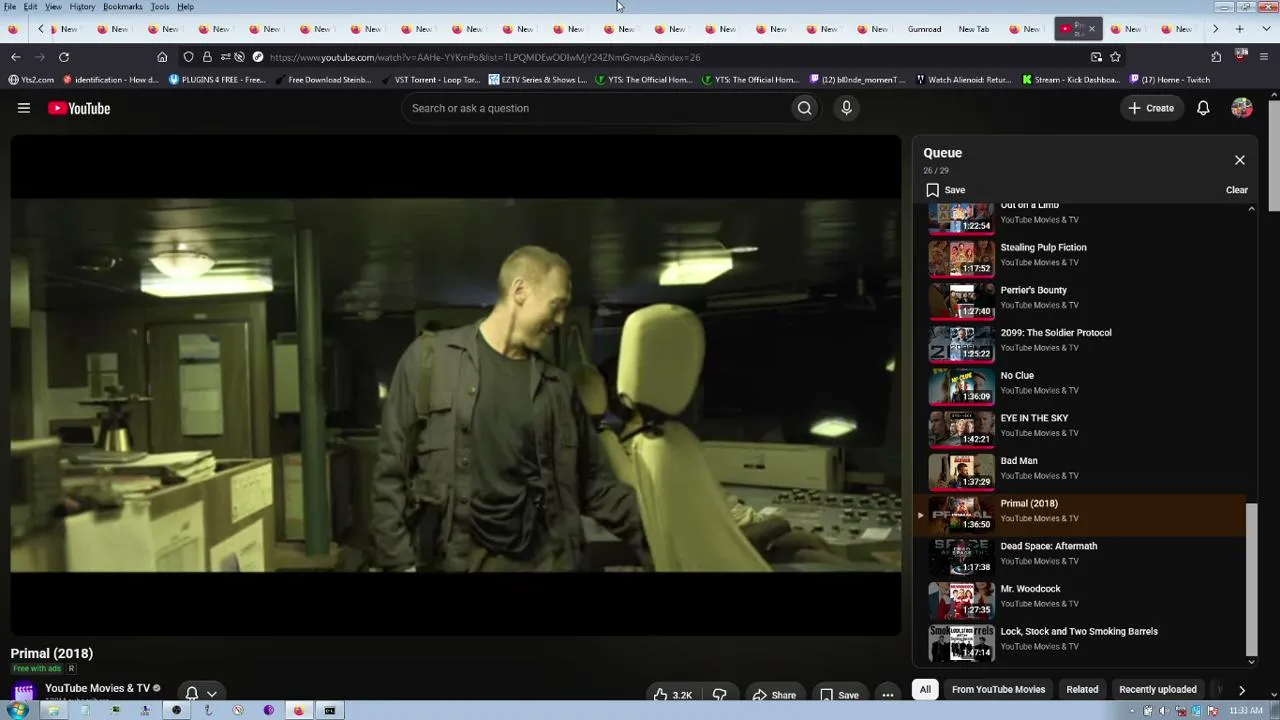
Task: Save the queue to a playlist
Action: (945, 190)
